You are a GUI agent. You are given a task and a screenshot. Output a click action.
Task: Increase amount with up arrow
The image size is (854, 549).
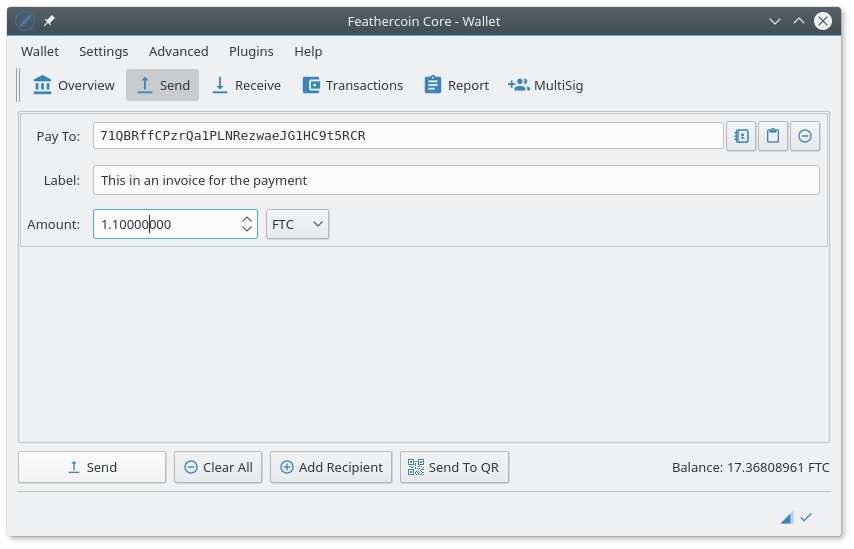click(x=247, y=218)
